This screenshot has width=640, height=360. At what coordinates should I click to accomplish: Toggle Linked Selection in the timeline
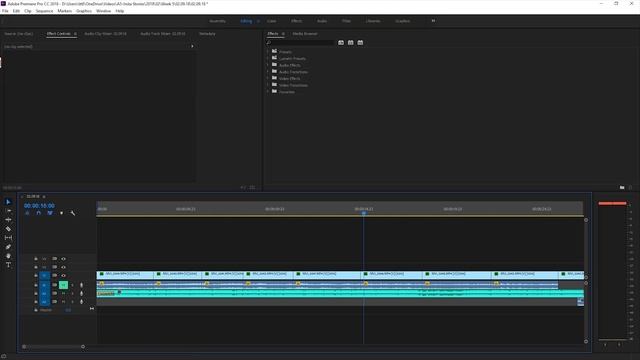pyautogui.click(x=50, y=213)
